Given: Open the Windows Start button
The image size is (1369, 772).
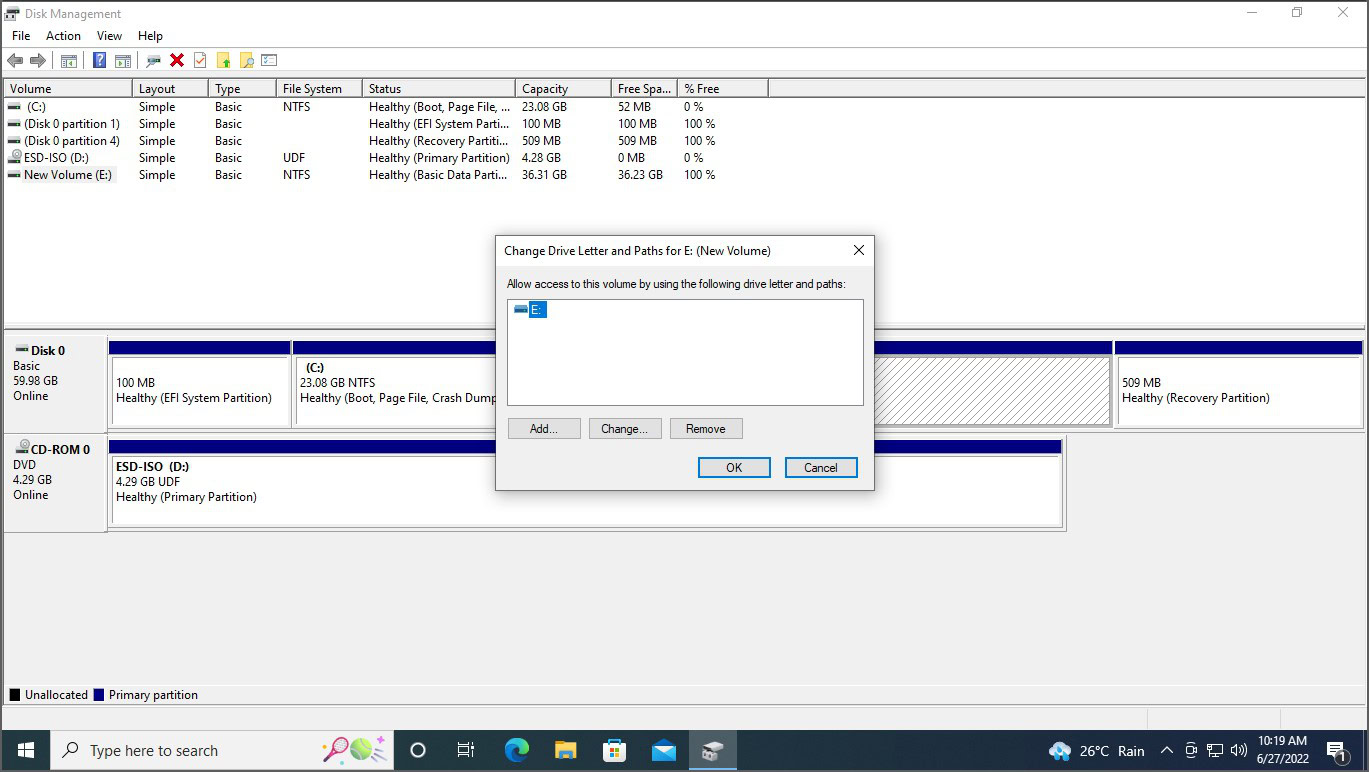Looking at the screenshot, I should point(25,750).
